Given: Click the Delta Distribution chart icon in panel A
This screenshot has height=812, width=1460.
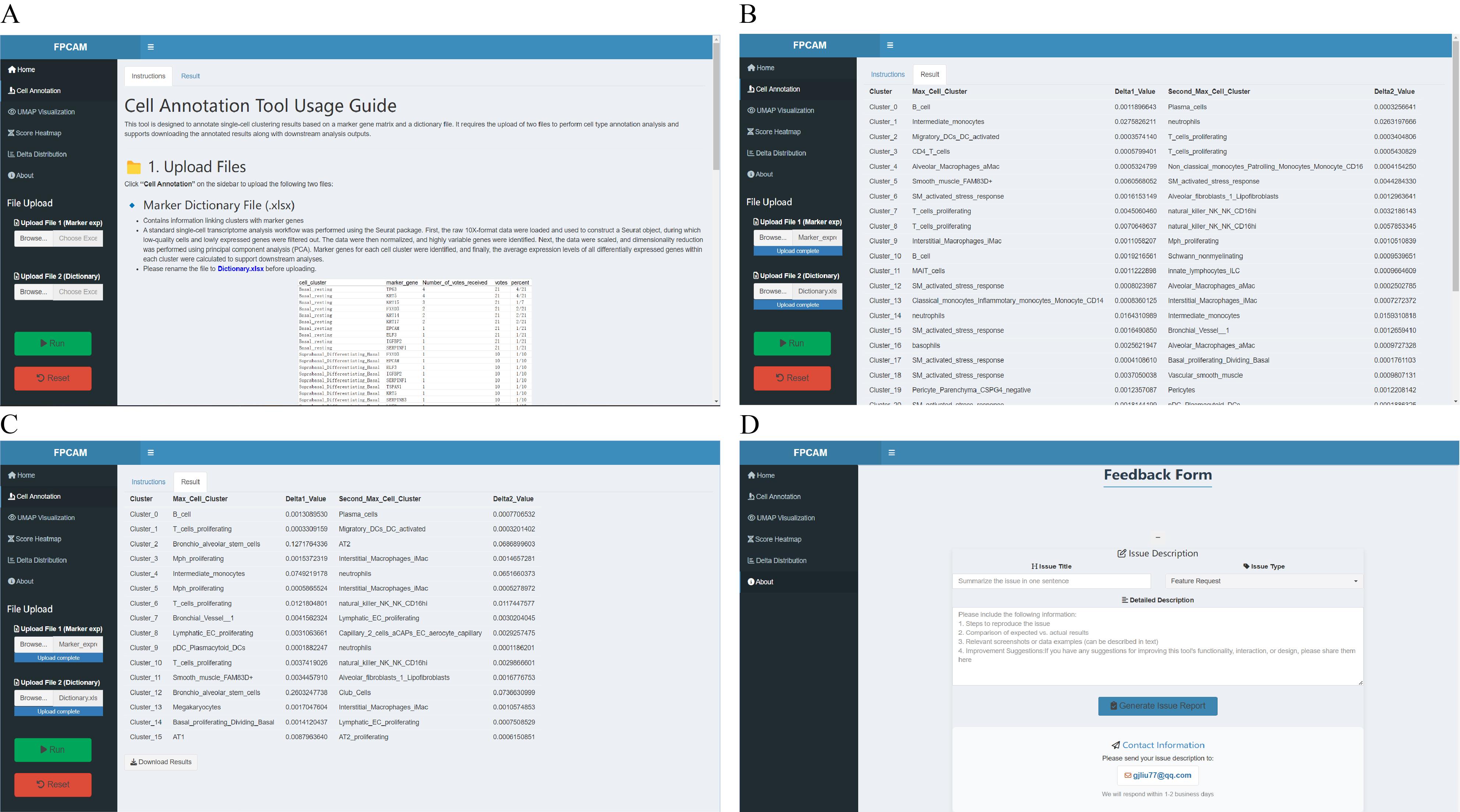Looking at the screenshot, I should click(x=11, y=154).
